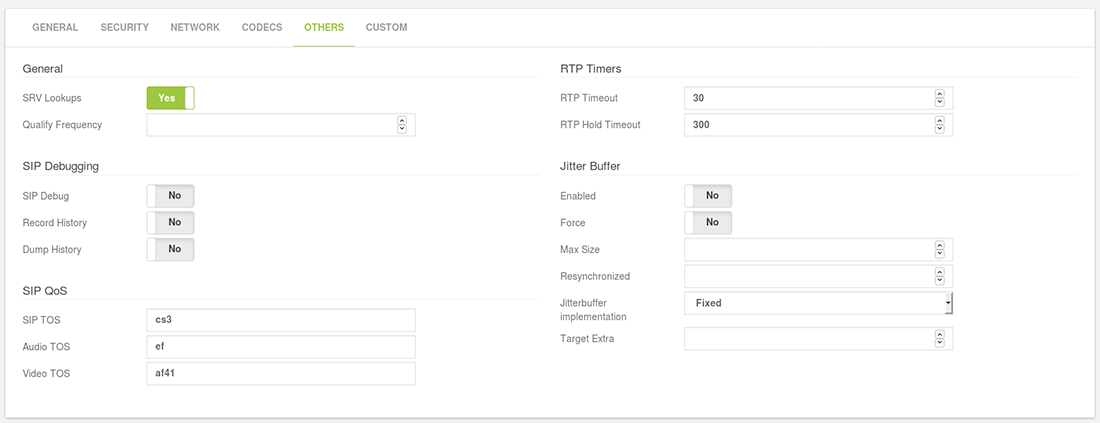Switch to the General tab
1100x423 pixels.
tap(55, 27)
